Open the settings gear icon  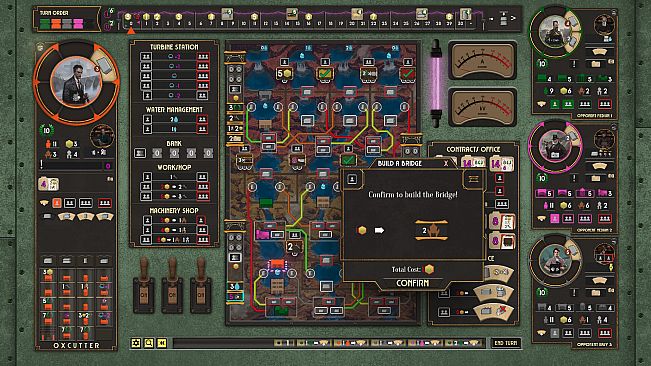(x=136, y=343)
